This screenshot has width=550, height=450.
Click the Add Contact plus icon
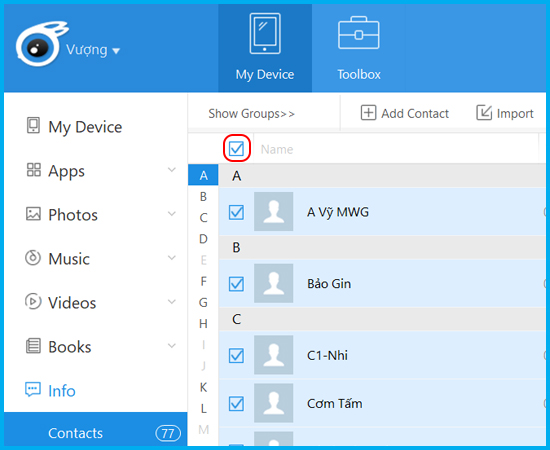[x=369, y=113]
